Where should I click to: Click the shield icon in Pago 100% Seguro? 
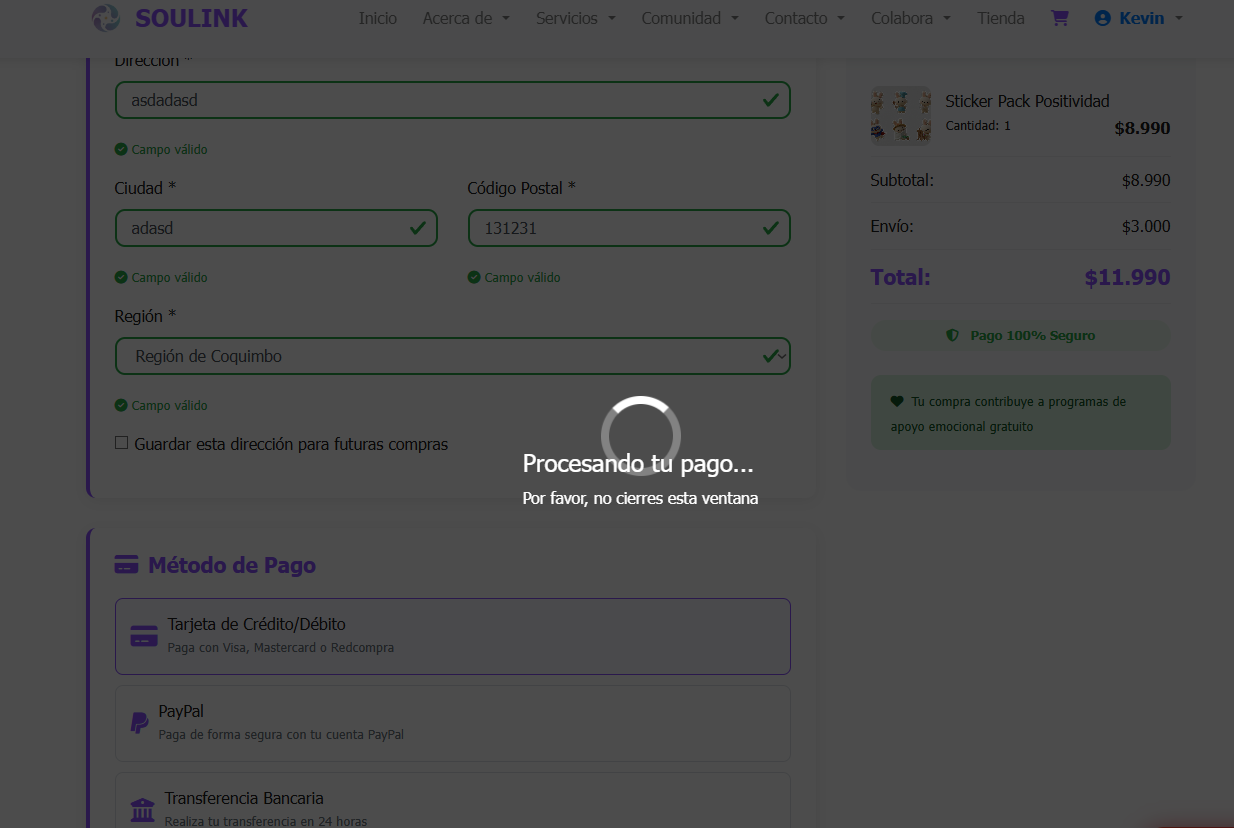(952, 336)
